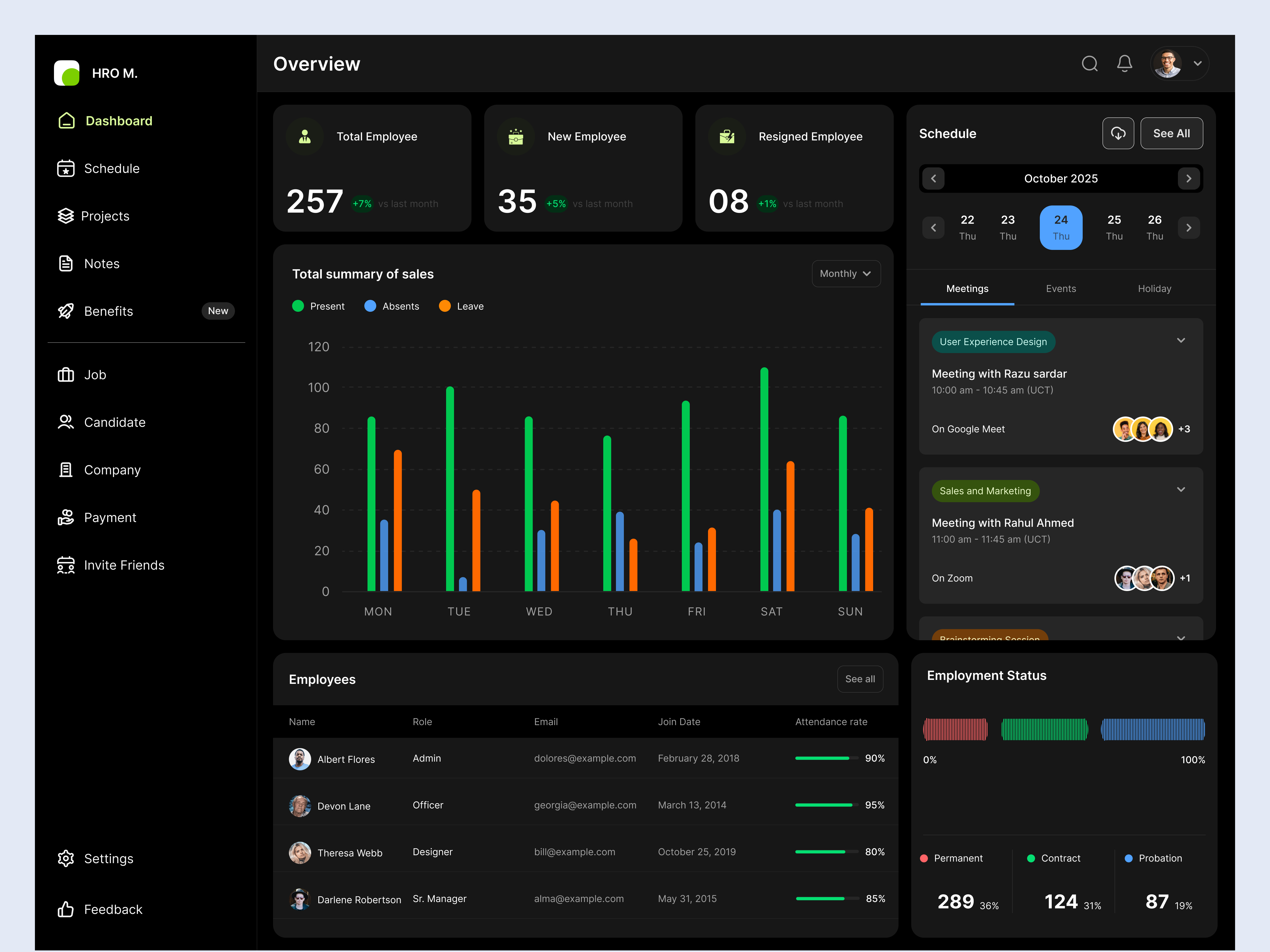
Task: Switch to the Holiday tab
Action: [1154, 289]
